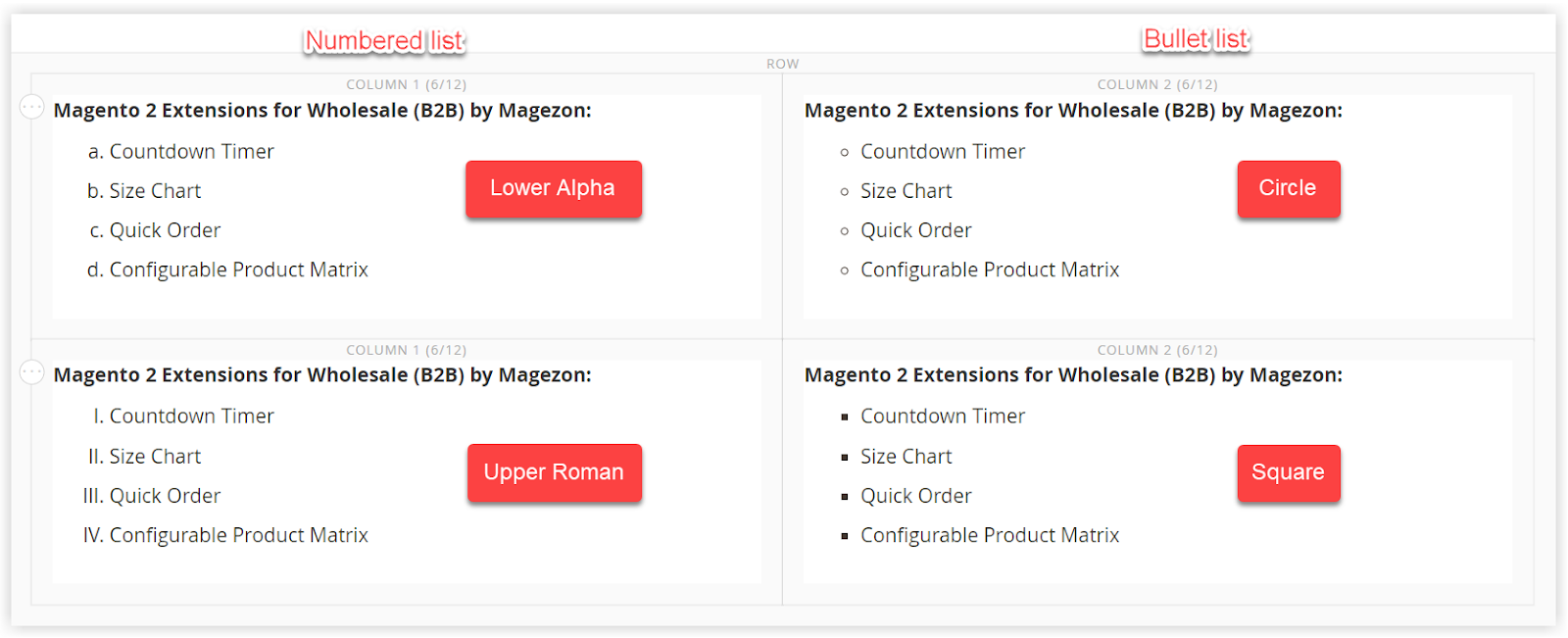Image resolution: width=1568 pixels, height=638 pixels.
Task: Expand the Lower Alpha list style option
Action: pos(554,188)
